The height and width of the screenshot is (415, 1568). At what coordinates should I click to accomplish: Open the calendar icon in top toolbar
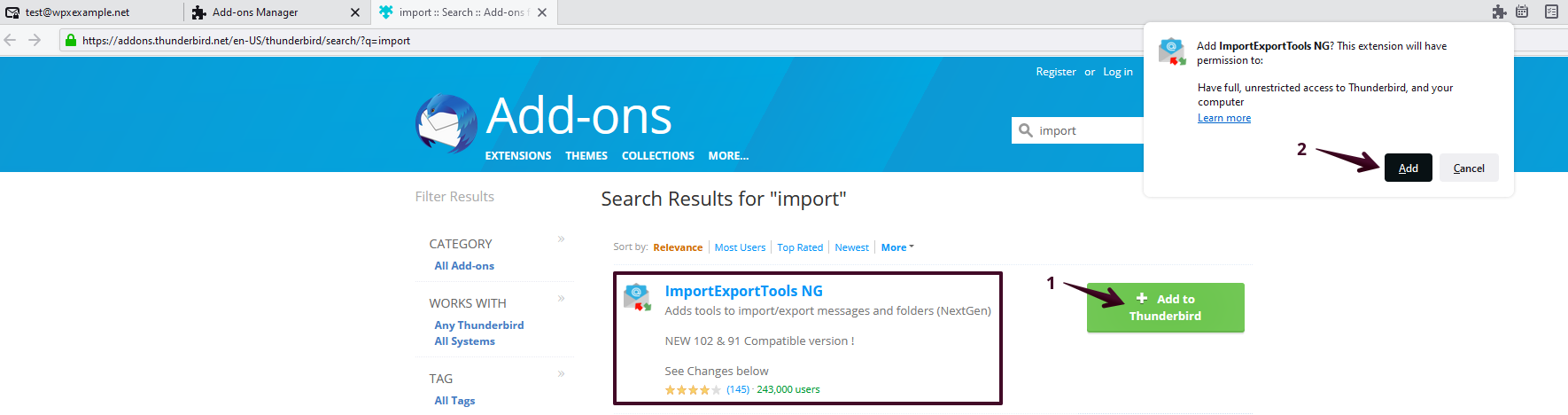[x=1522, y=12]
